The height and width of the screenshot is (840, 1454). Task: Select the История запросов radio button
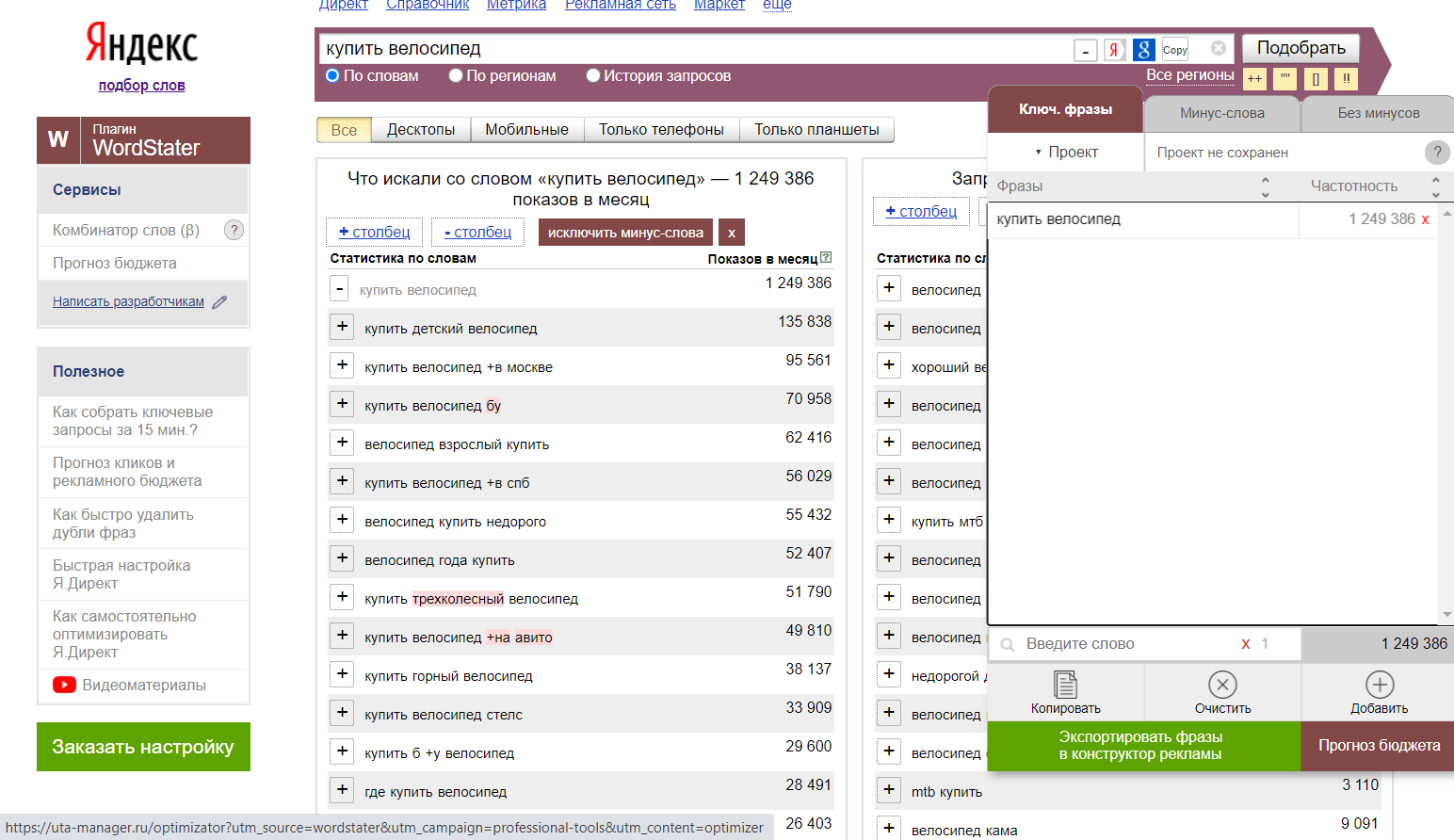tap(593, 75)
